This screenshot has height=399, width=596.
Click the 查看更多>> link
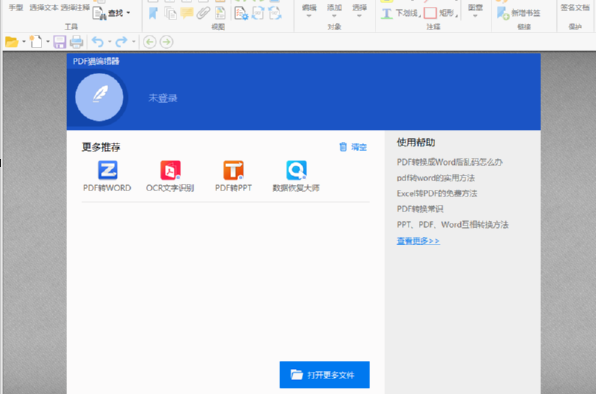(418, 241)
